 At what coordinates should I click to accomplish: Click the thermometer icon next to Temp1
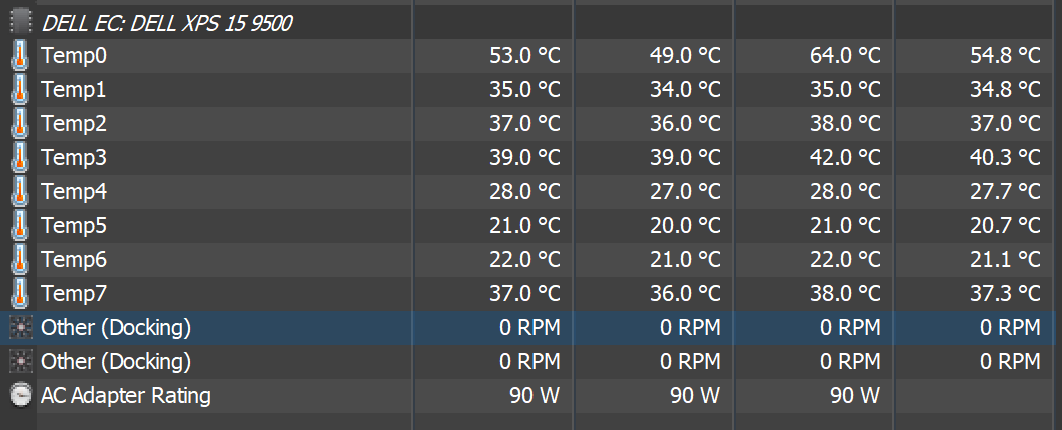(x=20, y=90)
